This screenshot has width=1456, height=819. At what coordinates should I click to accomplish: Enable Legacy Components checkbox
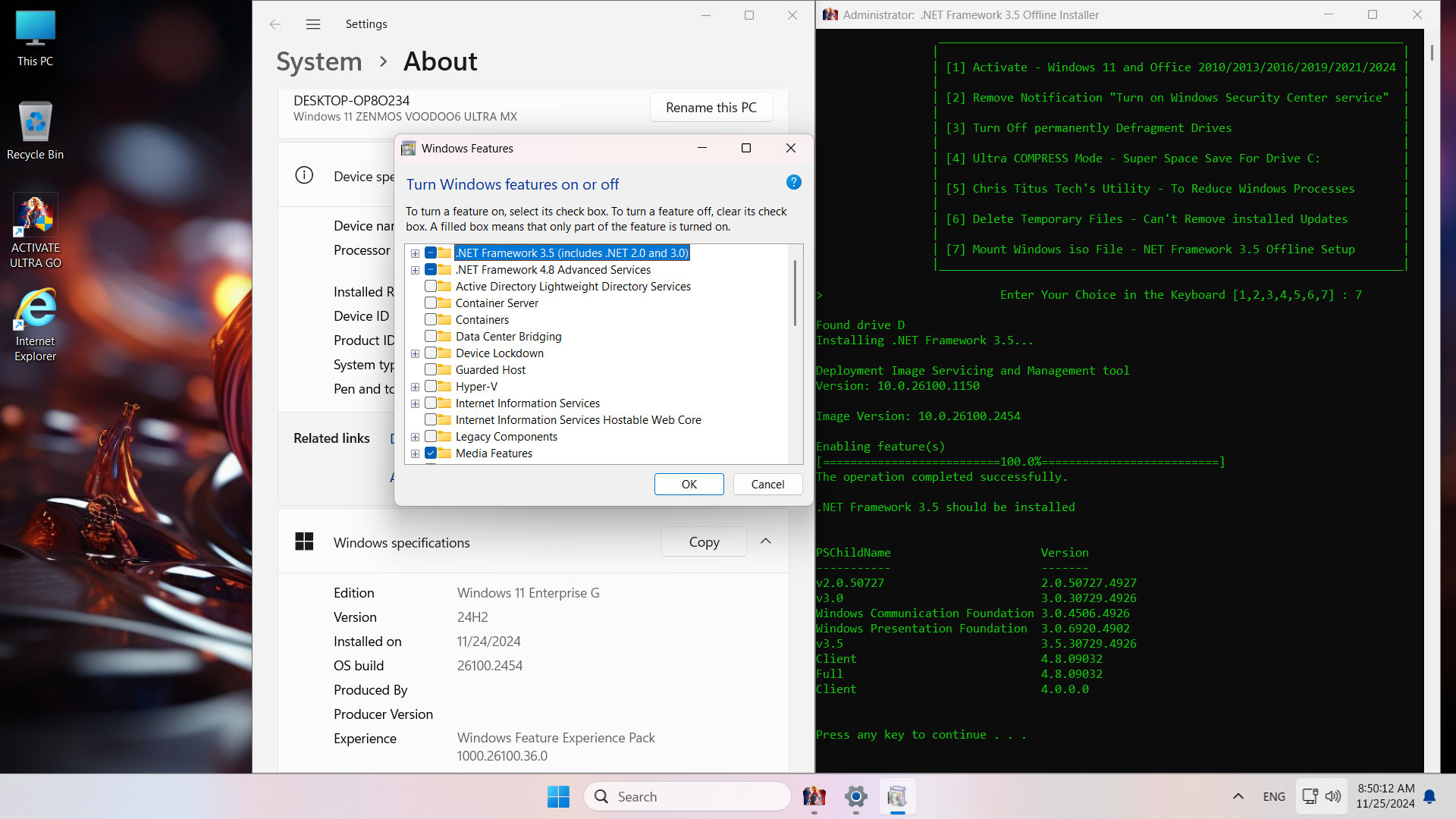click(x=431, y=437)
